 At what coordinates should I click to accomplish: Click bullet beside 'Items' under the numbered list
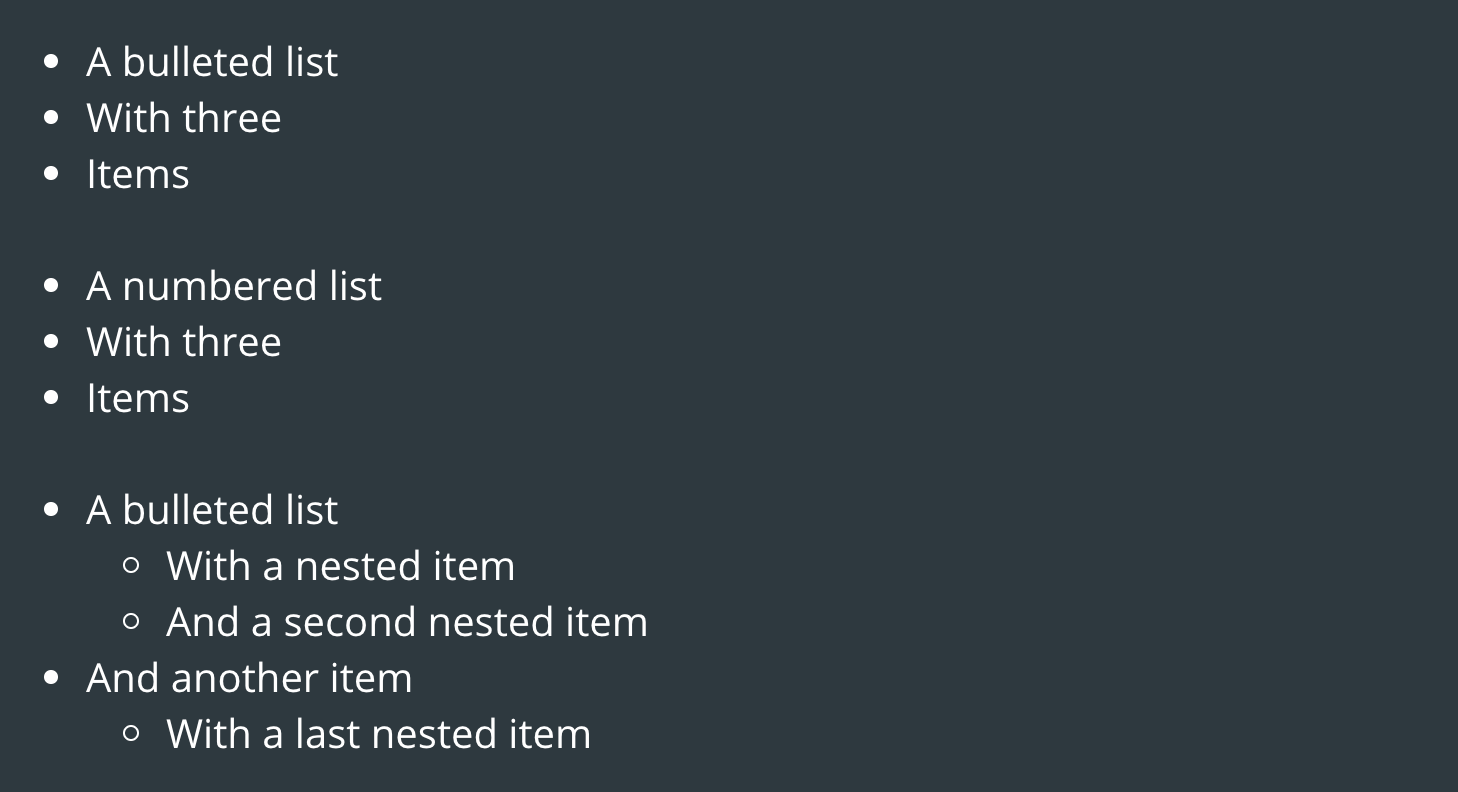53,398
